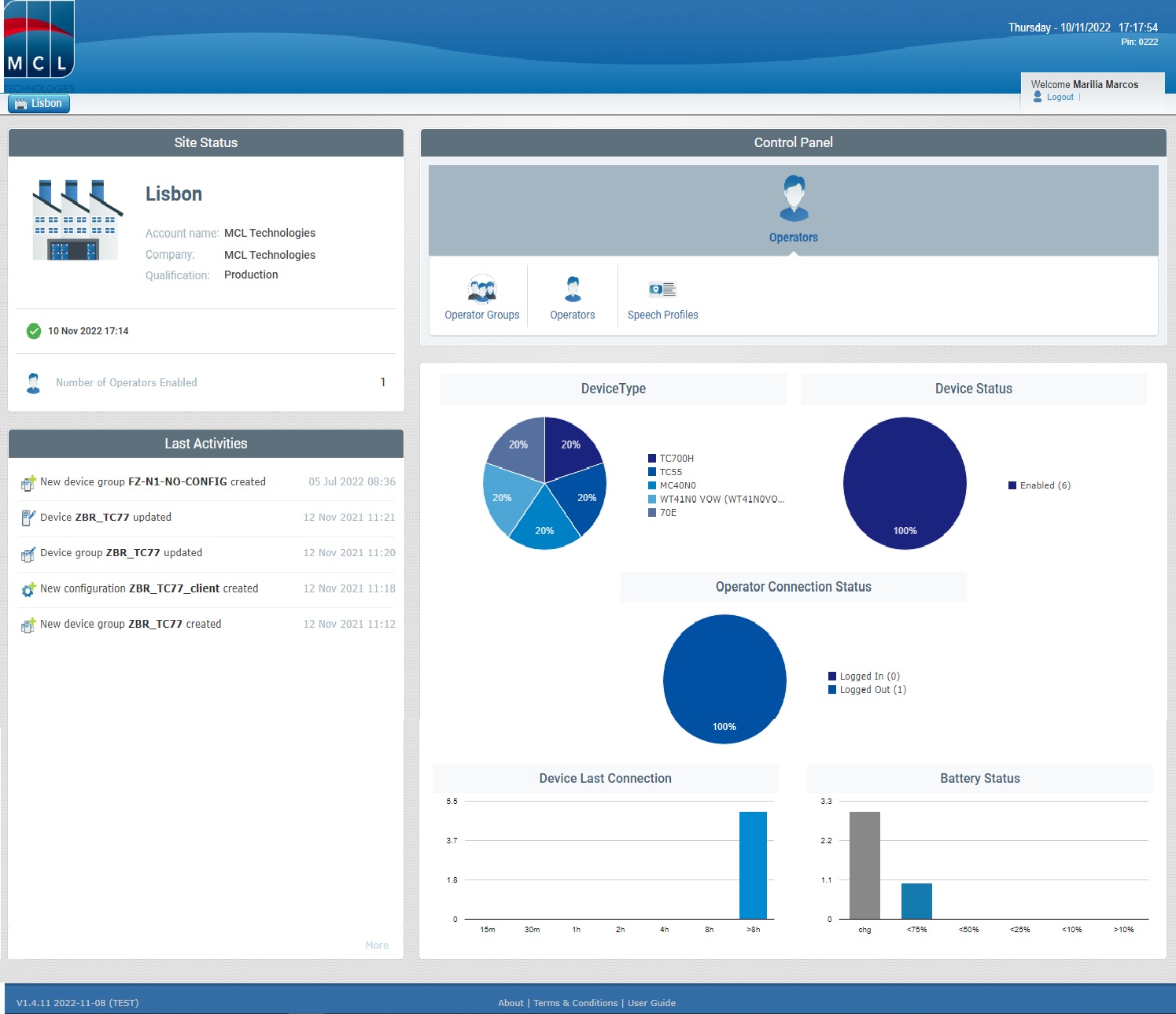The image size is (1176, 1014).
Task: Select the Lisbon site tab
Action: pos(39,103)
